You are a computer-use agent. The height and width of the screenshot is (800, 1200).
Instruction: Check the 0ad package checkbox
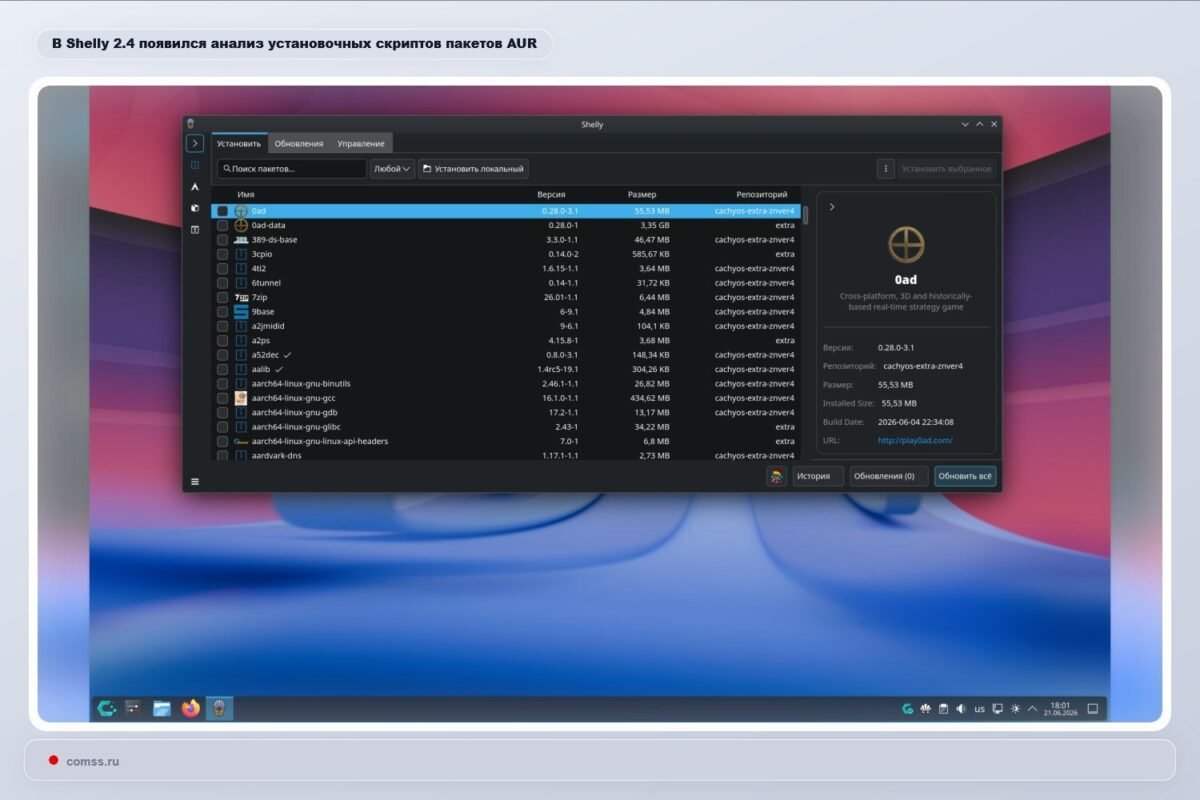[x=222, y=212]
